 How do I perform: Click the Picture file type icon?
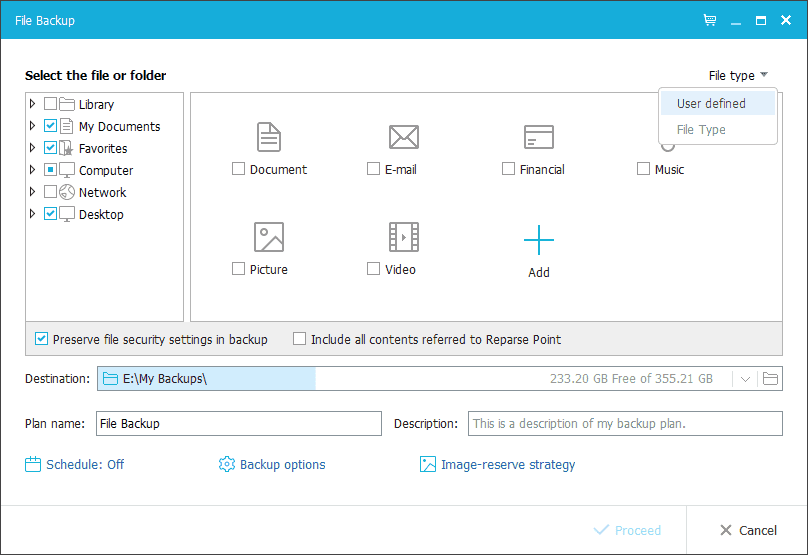(x=268, y=237)
